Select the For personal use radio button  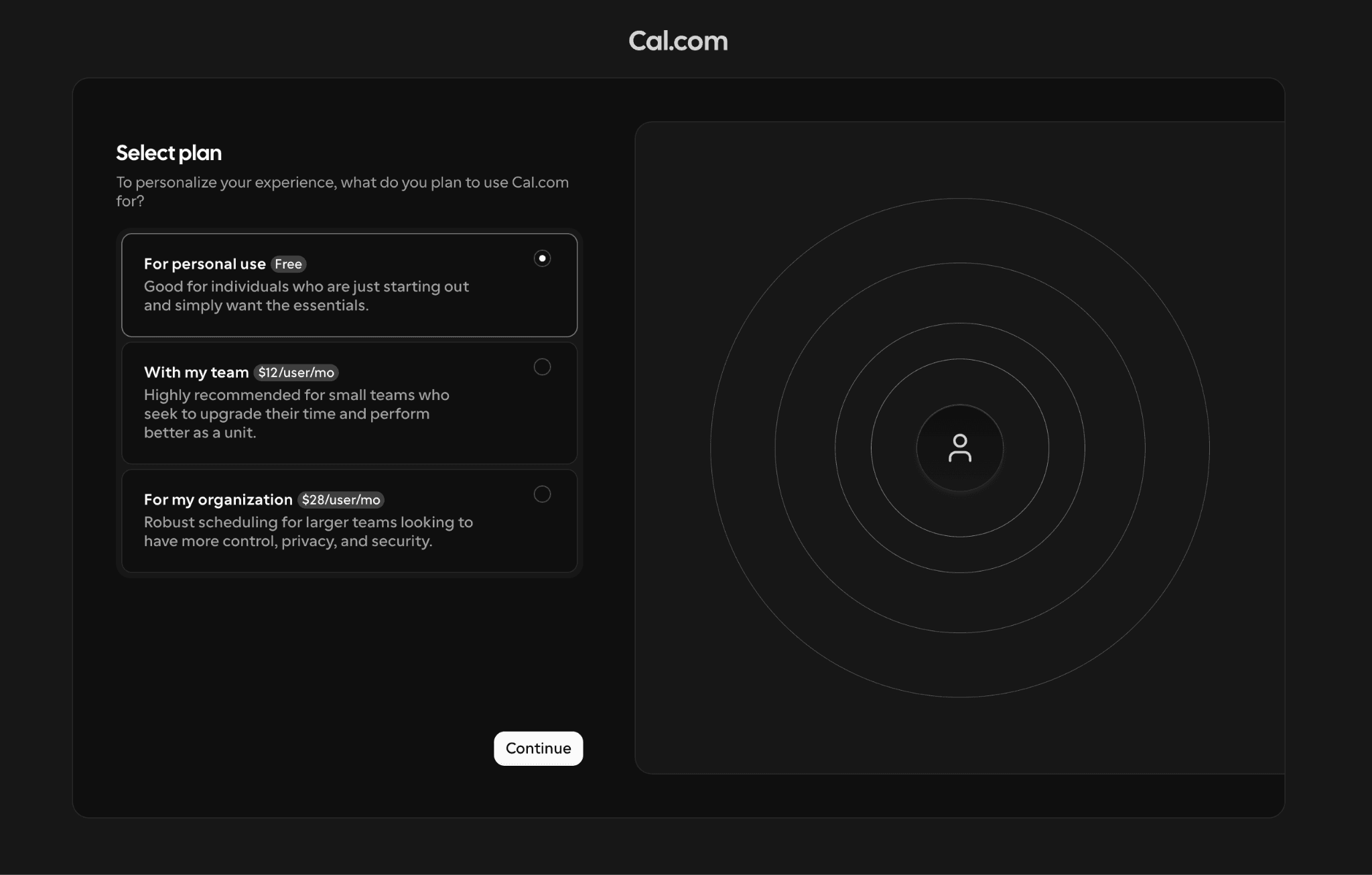point(542,259)
